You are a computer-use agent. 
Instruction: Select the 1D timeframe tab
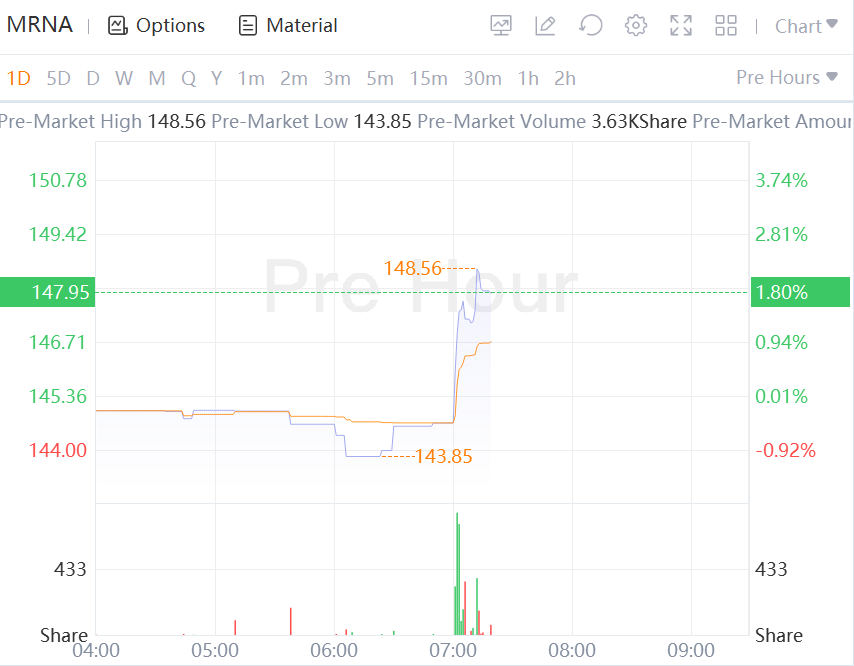tap(18, 78)
